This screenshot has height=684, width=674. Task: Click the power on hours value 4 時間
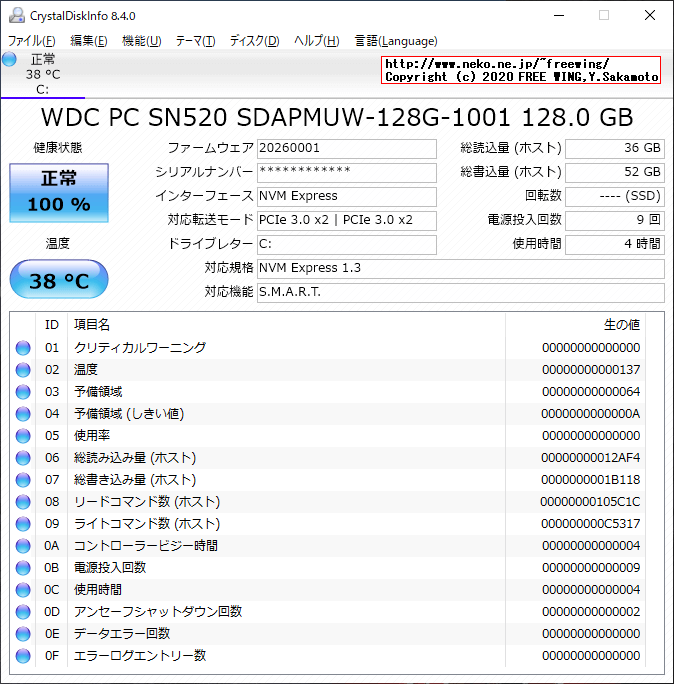point(615,244)
